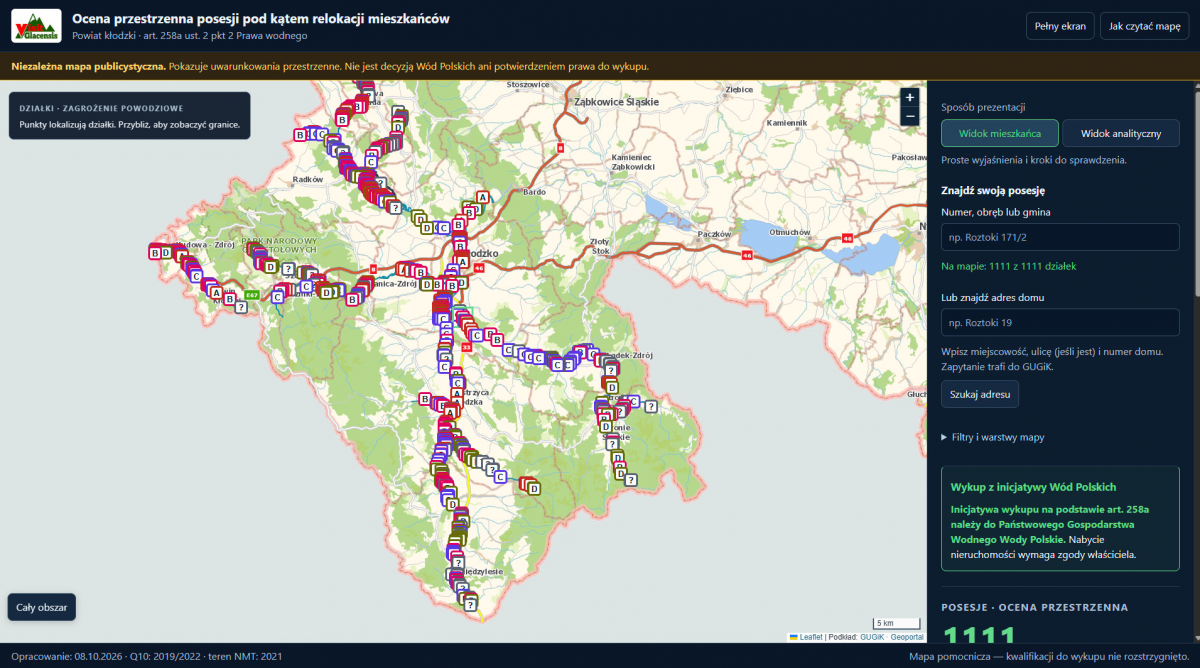Click the 'Znajdź swoją posesję' heading

pyautogui.click(x=993, y=190)
